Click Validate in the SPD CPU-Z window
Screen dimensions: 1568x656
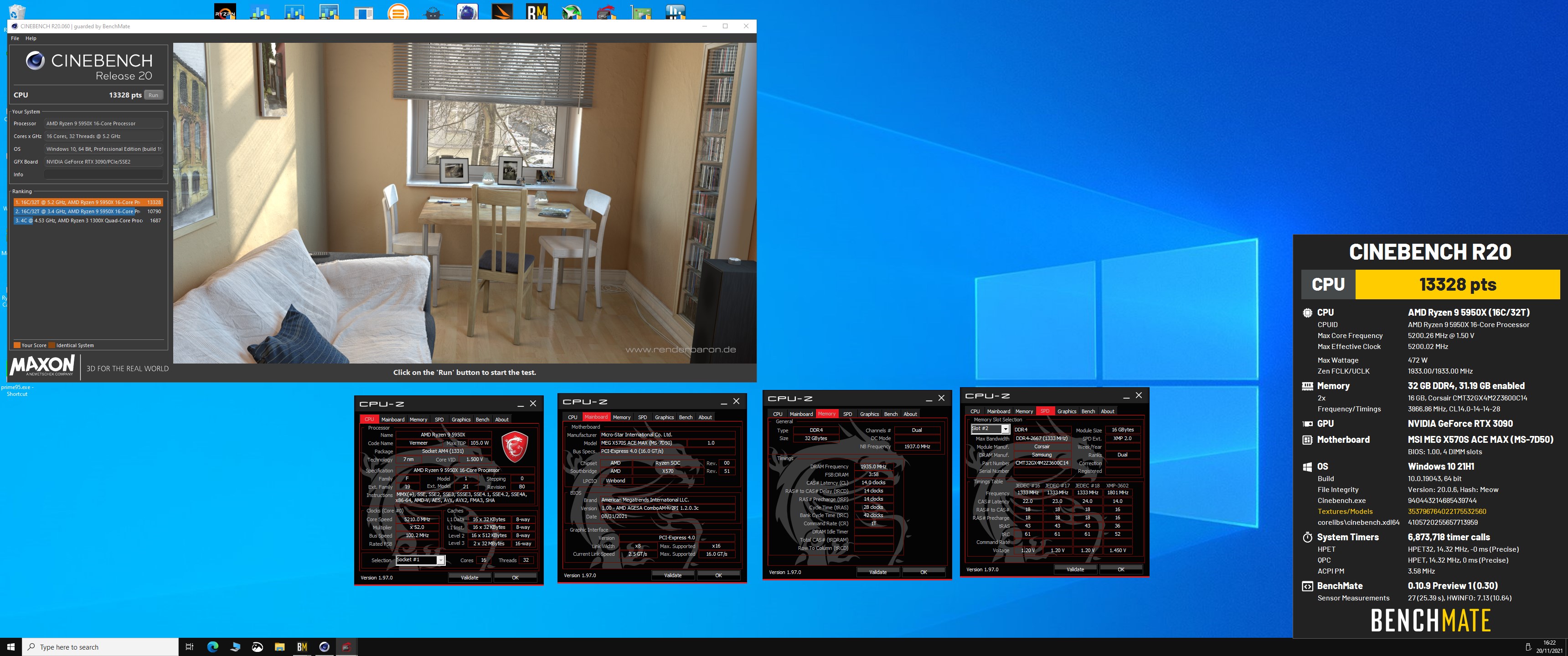1075,569
